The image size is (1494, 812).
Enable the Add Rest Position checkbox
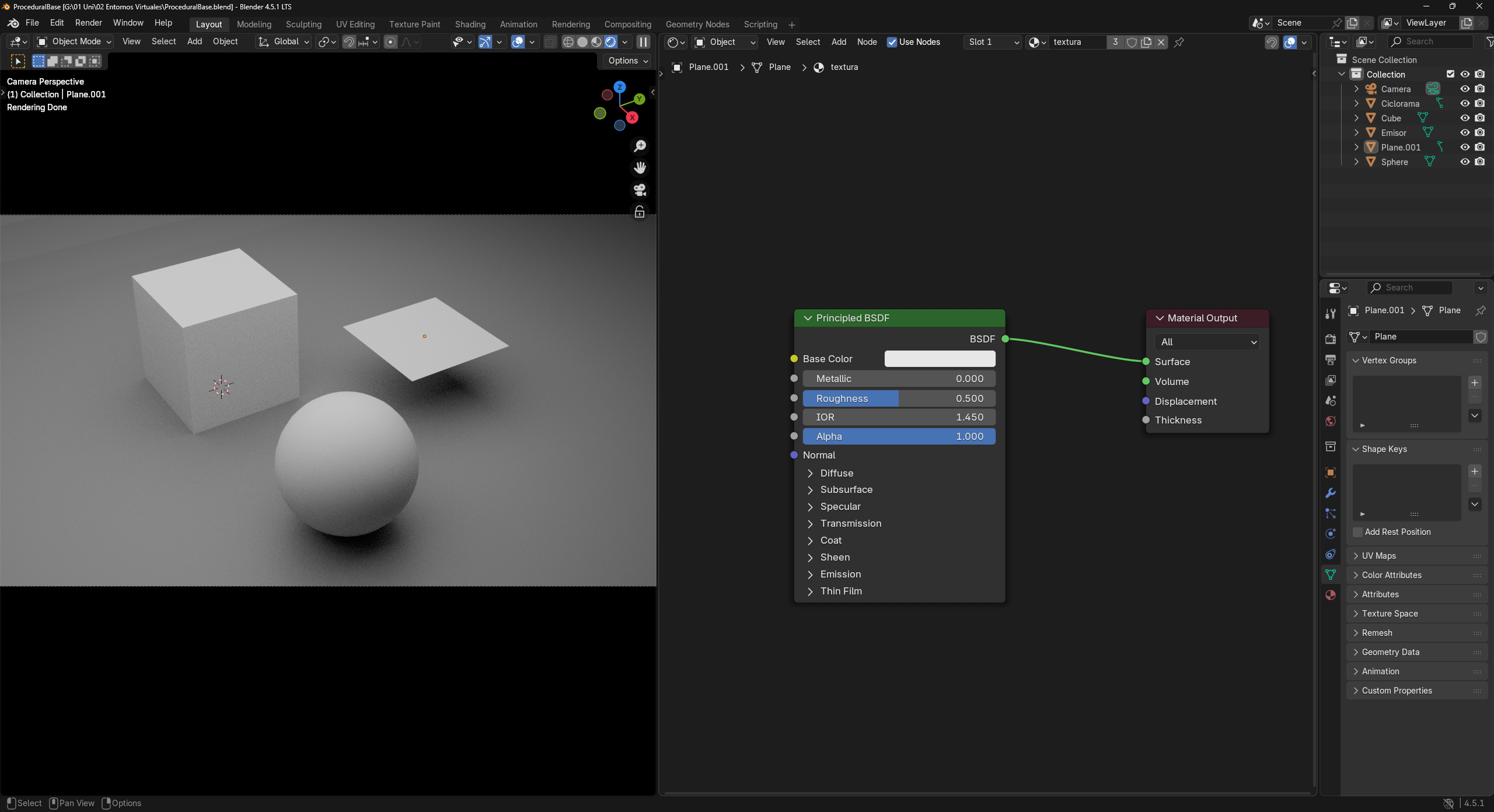1358,532
